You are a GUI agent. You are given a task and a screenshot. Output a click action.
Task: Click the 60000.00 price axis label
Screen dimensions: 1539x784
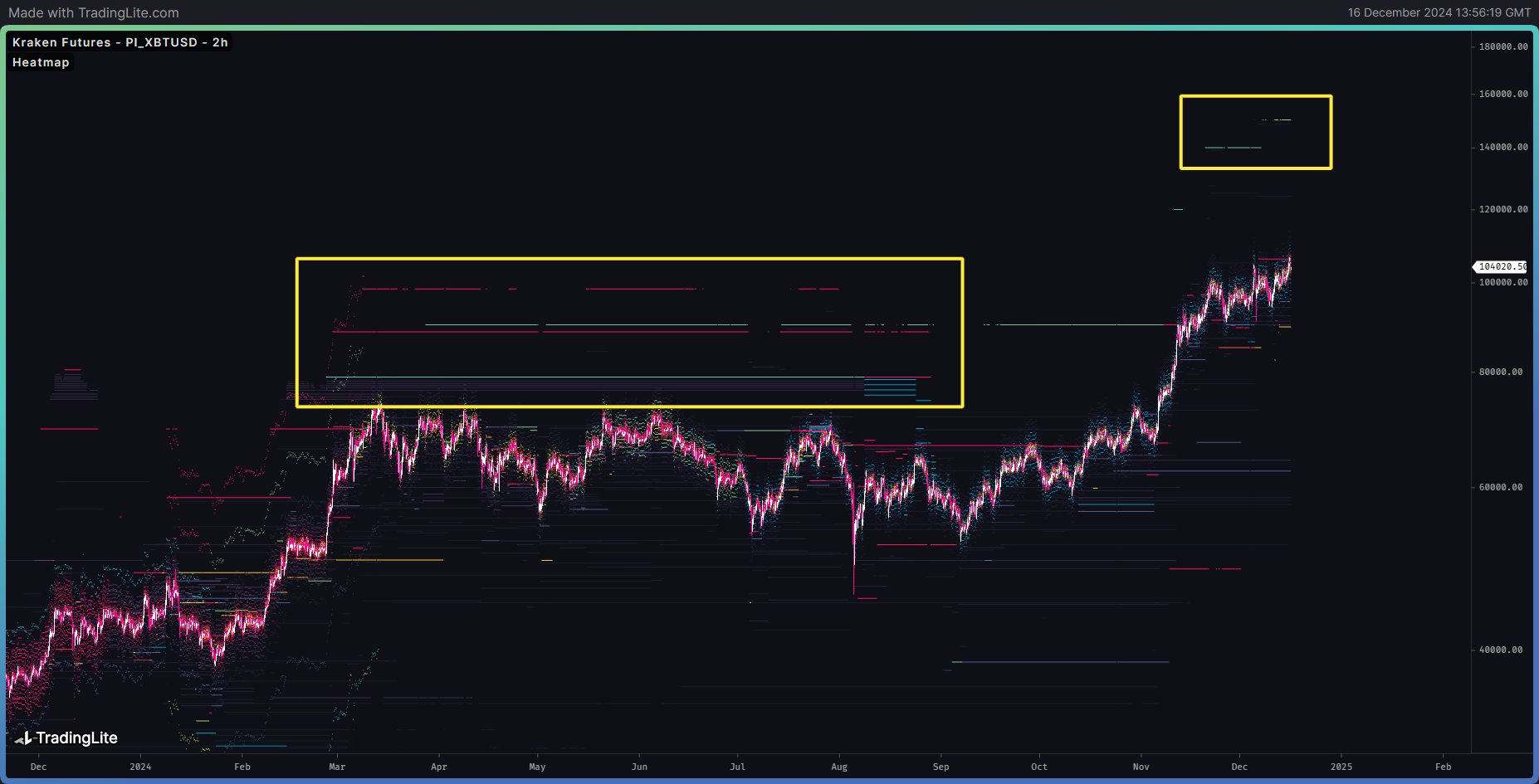click(1501, 487)
